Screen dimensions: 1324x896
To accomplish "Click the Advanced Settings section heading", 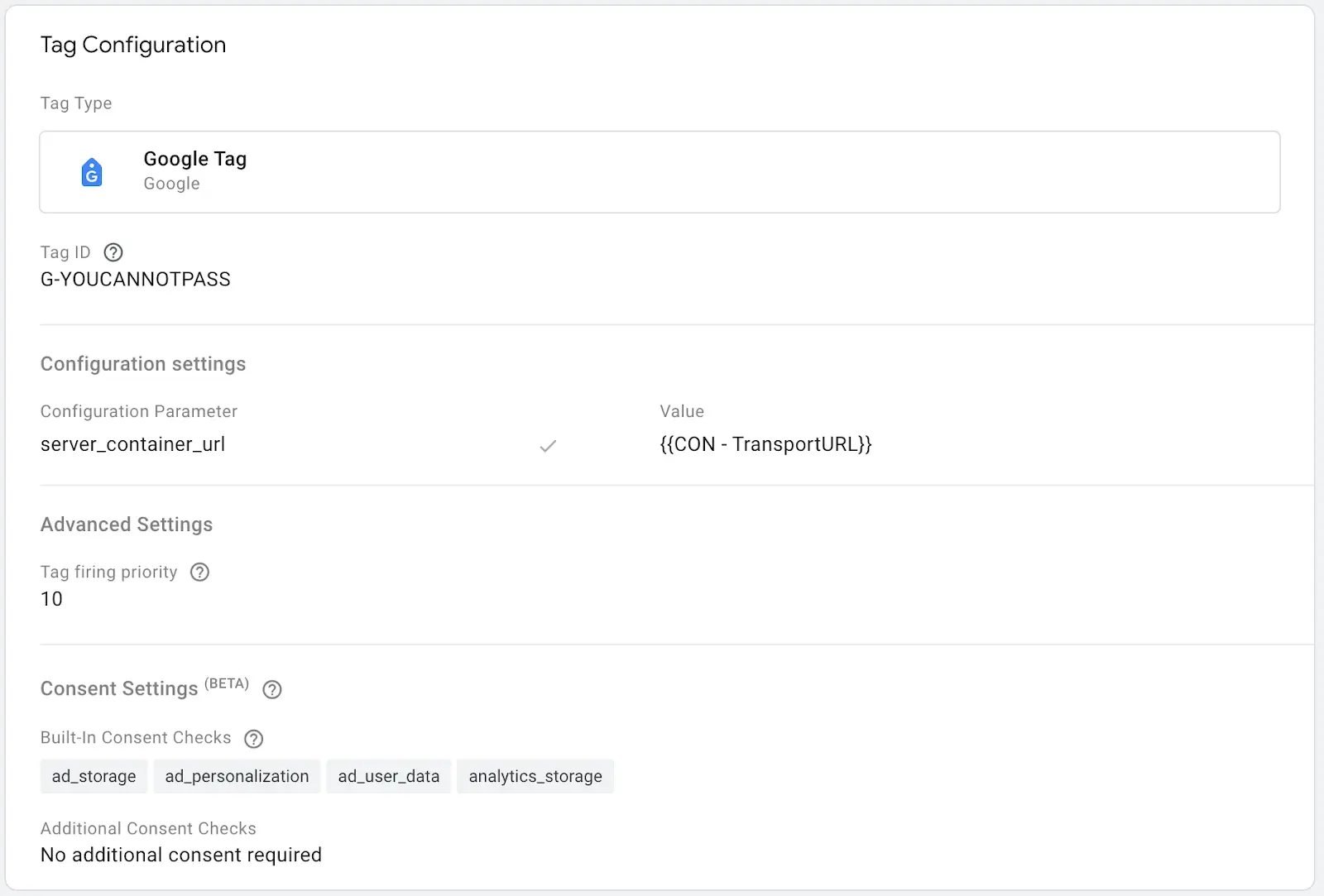I will 127,525.
